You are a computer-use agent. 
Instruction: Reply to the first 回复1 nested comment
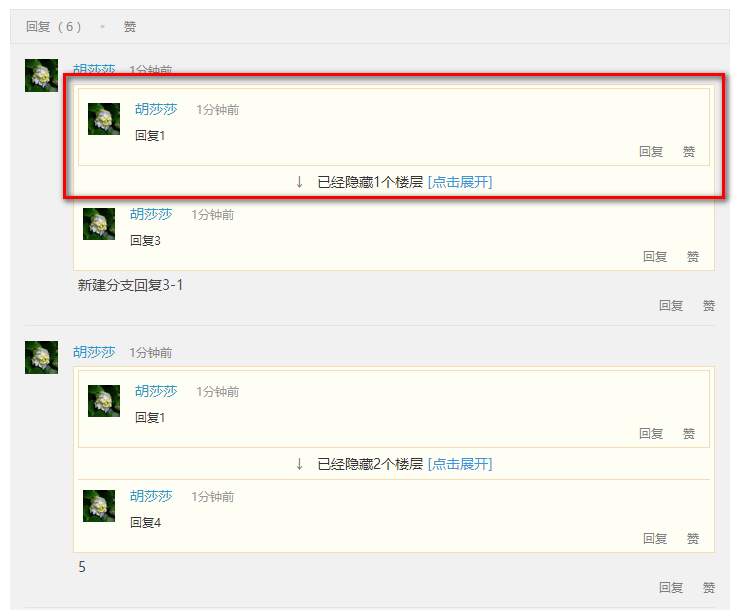(651, 152)
